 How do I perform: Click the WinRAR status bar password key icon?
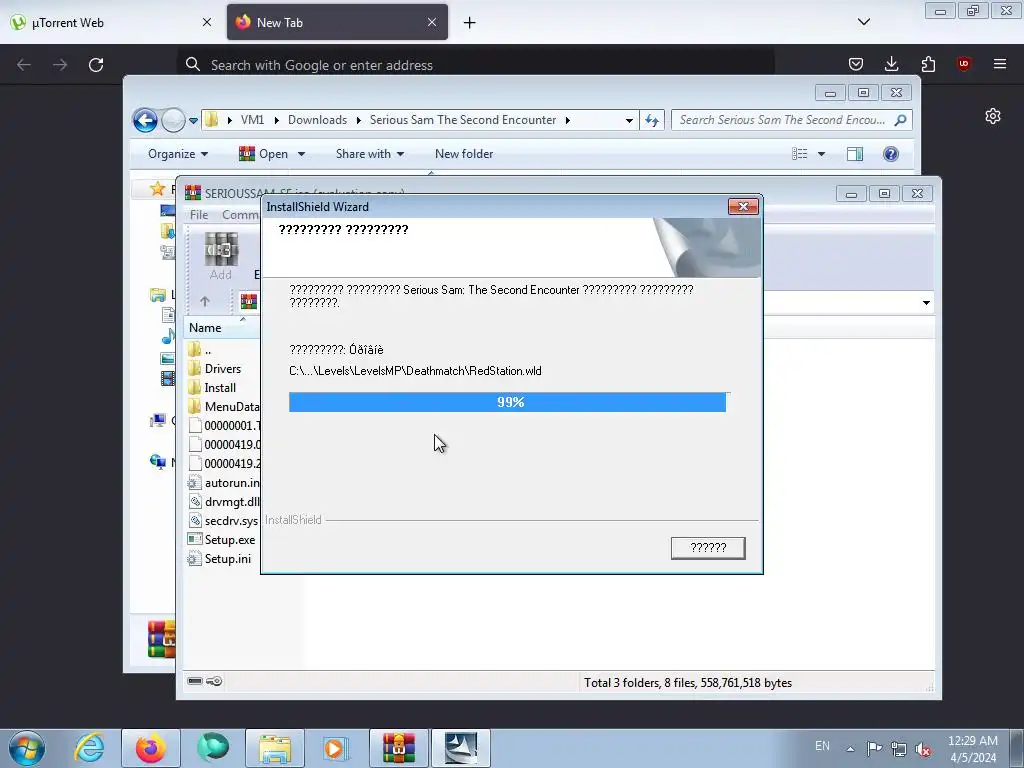tap(214, 681)
